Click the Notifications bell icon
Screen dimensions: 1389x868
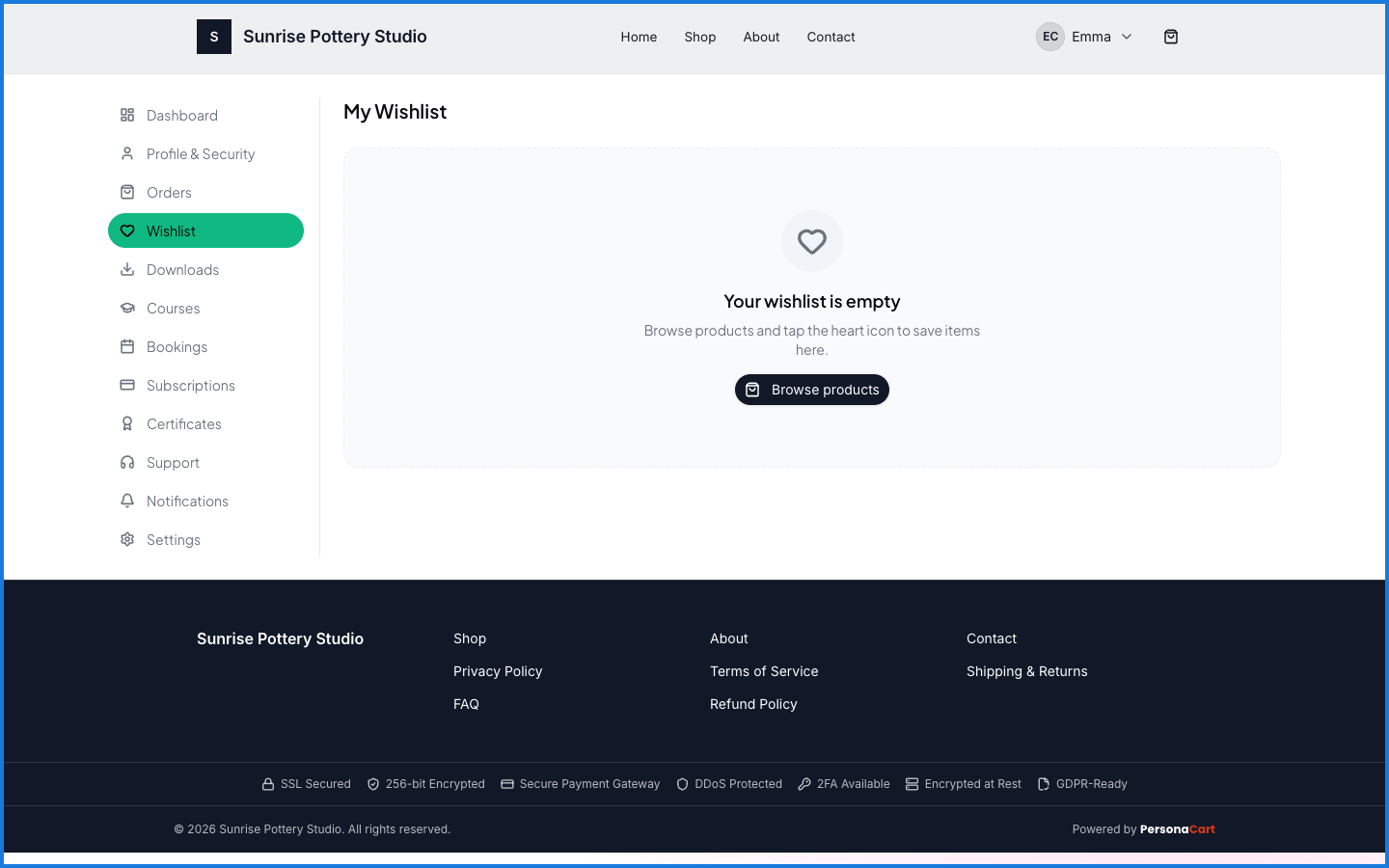tap(127, 501)
